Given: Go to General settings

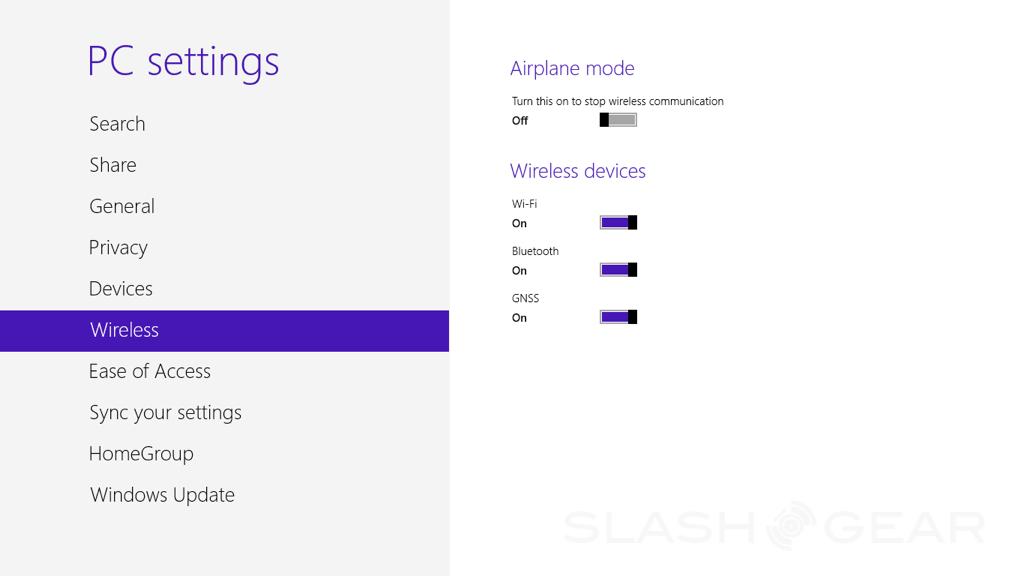Looking at the screenshot, I should tap(122, 206).
